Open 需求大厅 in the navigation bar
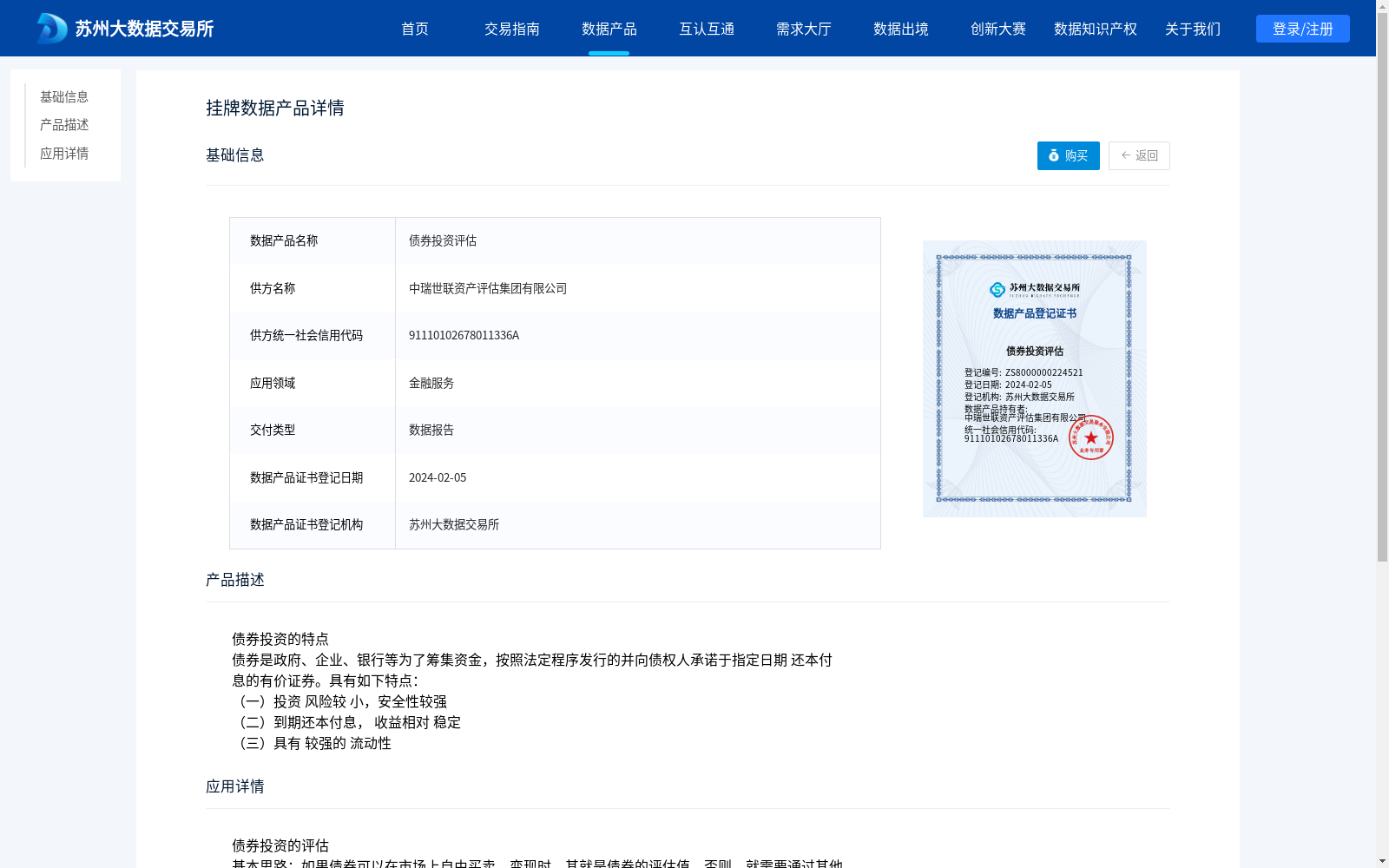The image size is (1389, 868). [804, 29]
